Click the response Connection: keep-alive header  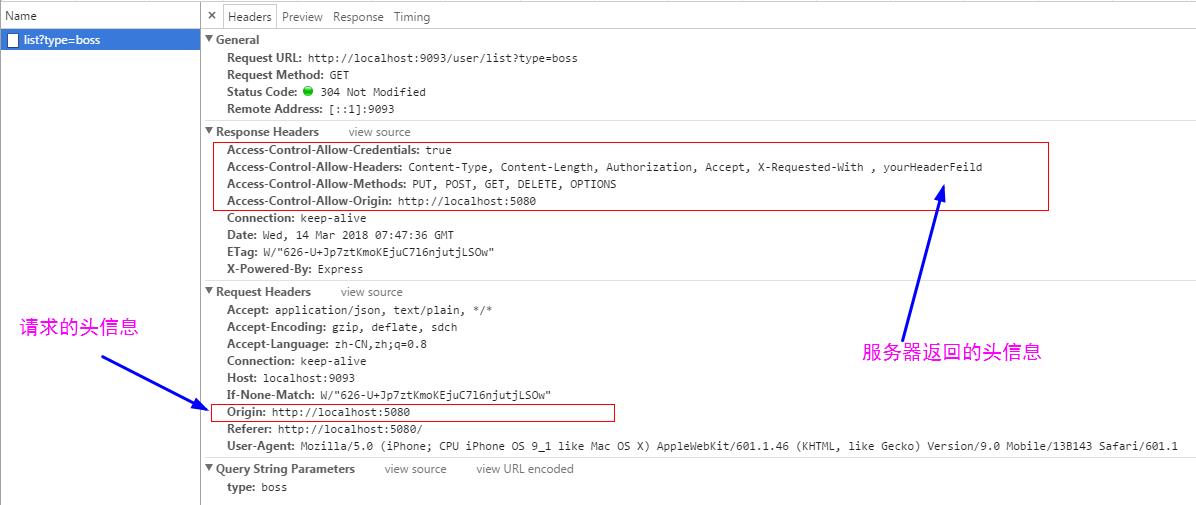[x=297, y=218]
